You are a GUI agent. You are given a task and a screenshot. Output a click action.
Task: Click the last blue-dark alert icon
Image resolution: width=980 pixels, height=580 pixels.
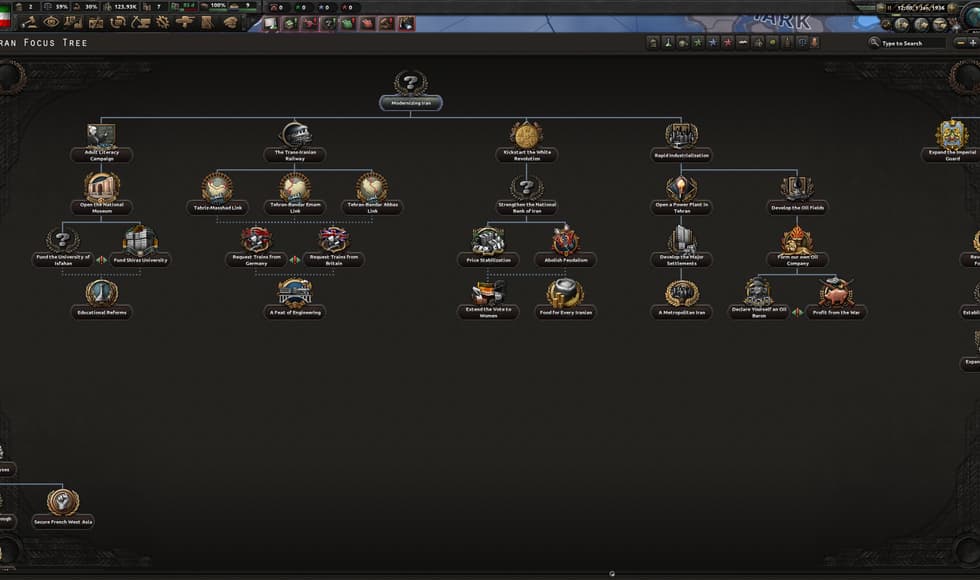[x=408, y=24]
